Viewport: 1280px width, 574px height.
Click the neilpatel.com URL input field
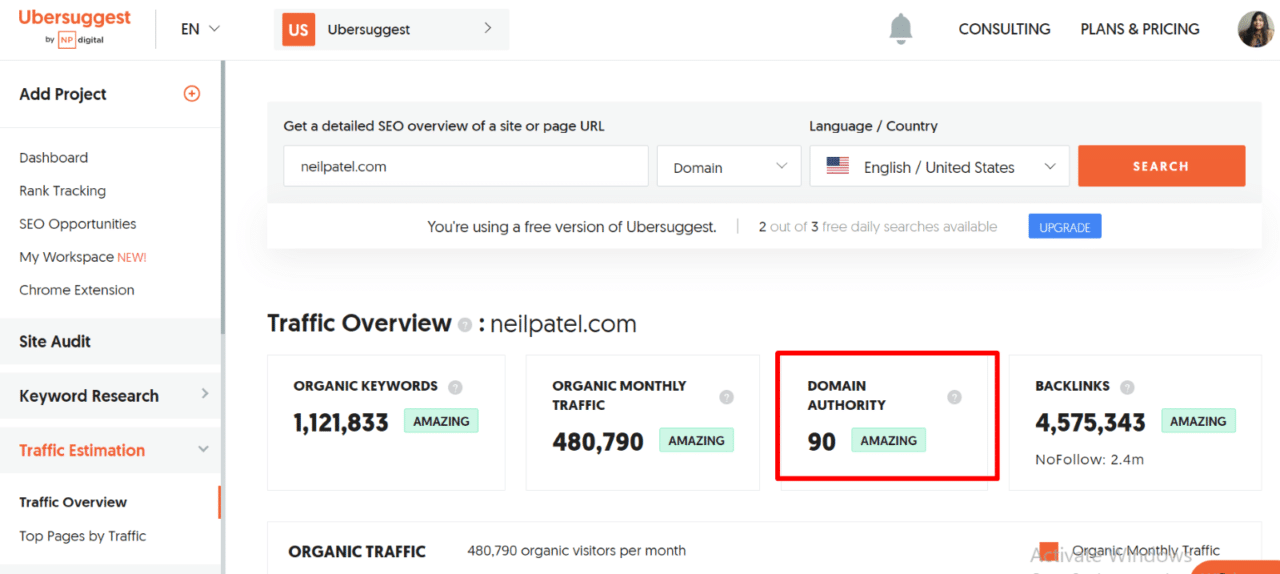coord(466,166)
